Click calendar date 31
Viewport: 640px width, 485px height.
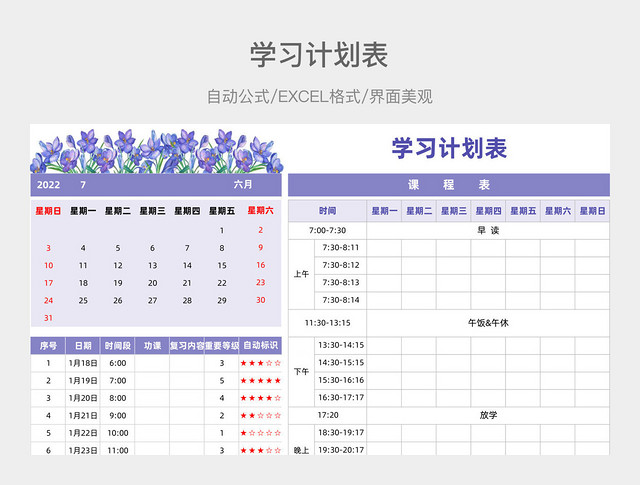coord(48,318)
